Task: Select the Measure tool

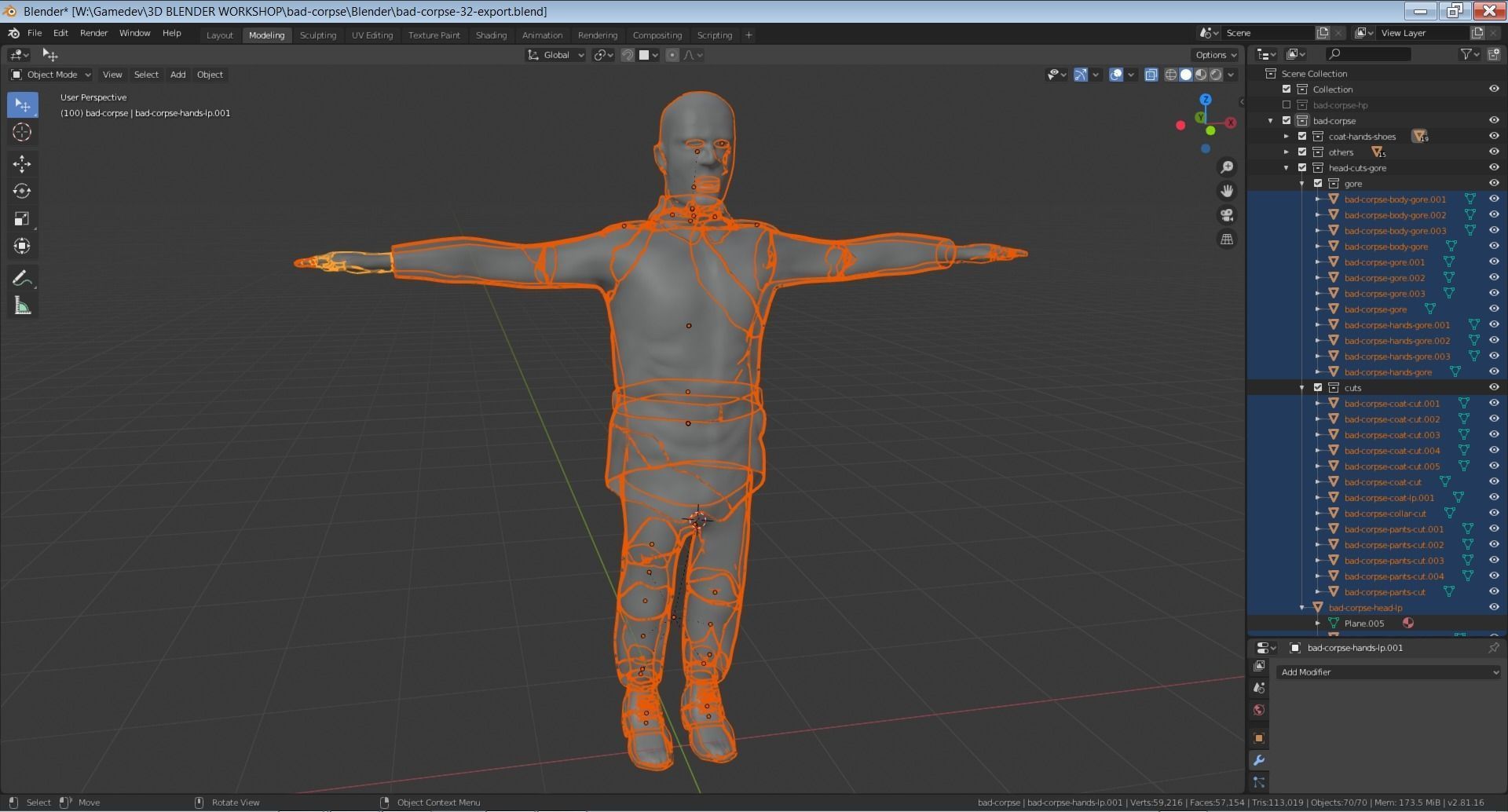Action: pos(22,305)
